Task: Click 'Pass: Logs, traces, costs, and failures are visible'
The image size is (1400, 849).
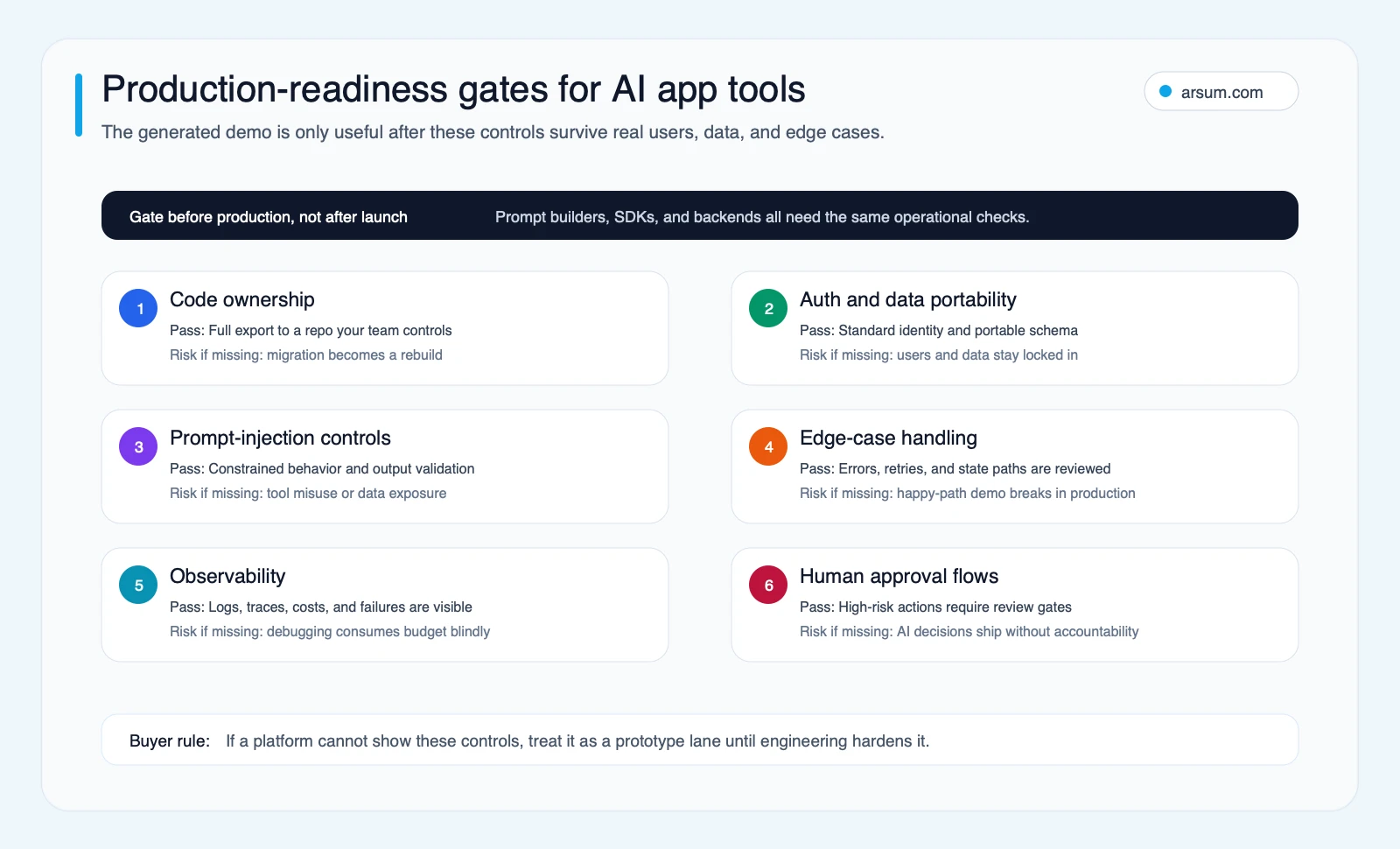Action: point(321,607)
